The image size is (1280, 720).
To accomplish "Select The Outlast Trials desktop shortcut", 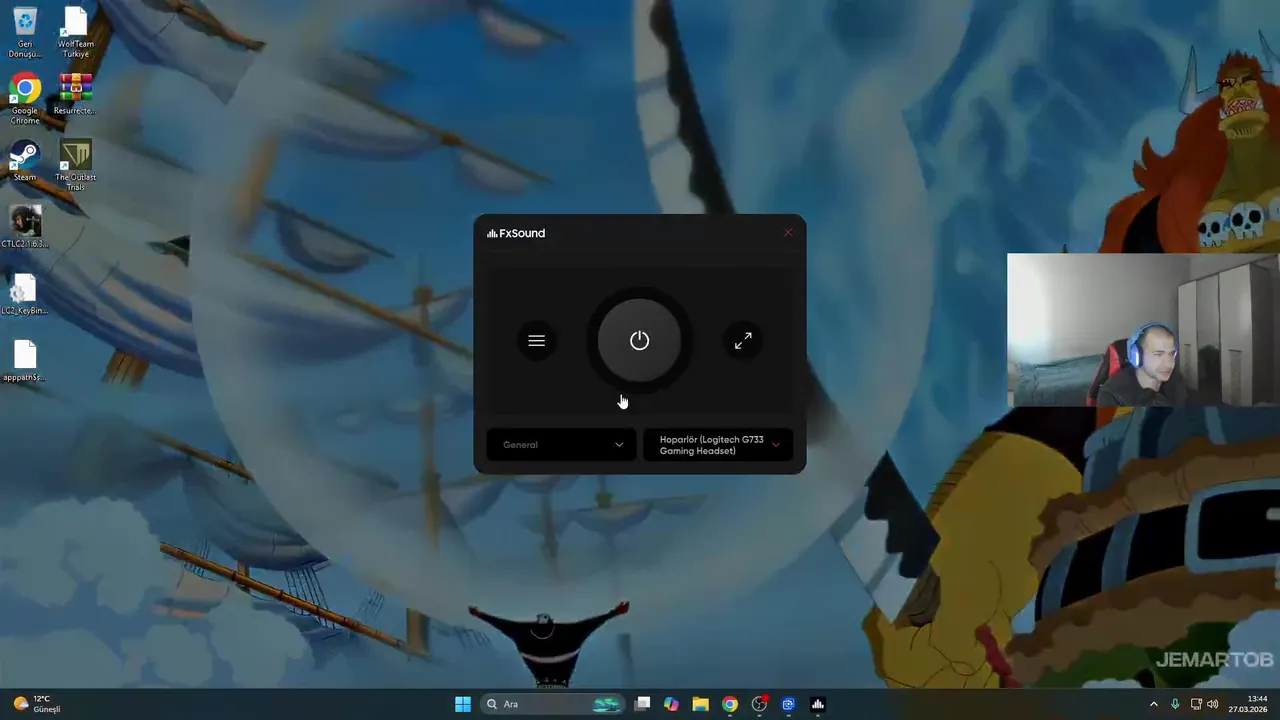I will coord(75,166).
